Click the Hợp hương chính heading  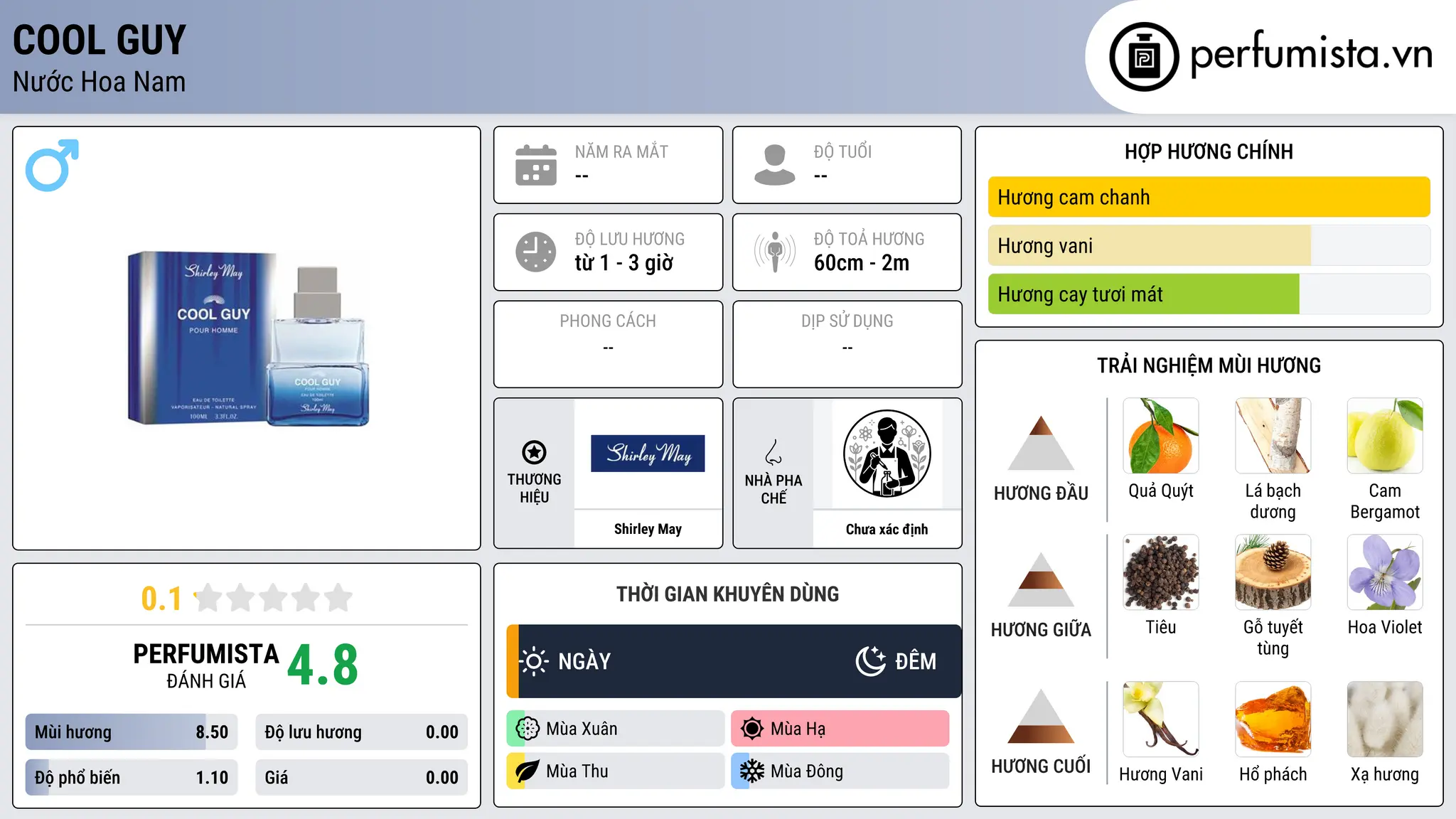coord(1209,151)
